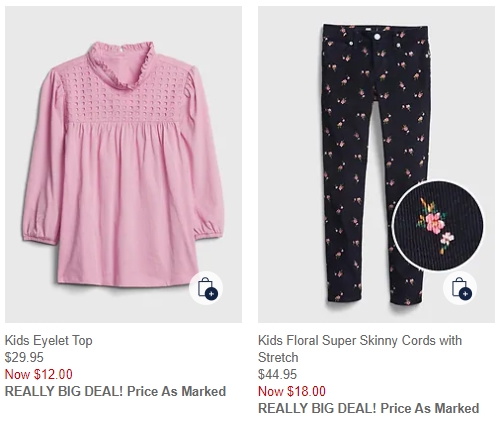Open the pink Kids Eyelet Top image

(x=123, y=164)
